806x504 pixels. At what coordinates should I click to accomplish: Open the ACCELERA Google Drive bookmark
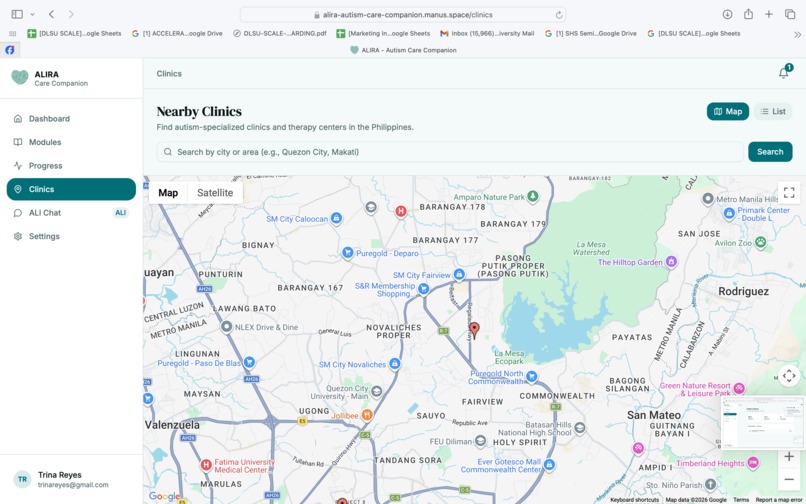177,33
